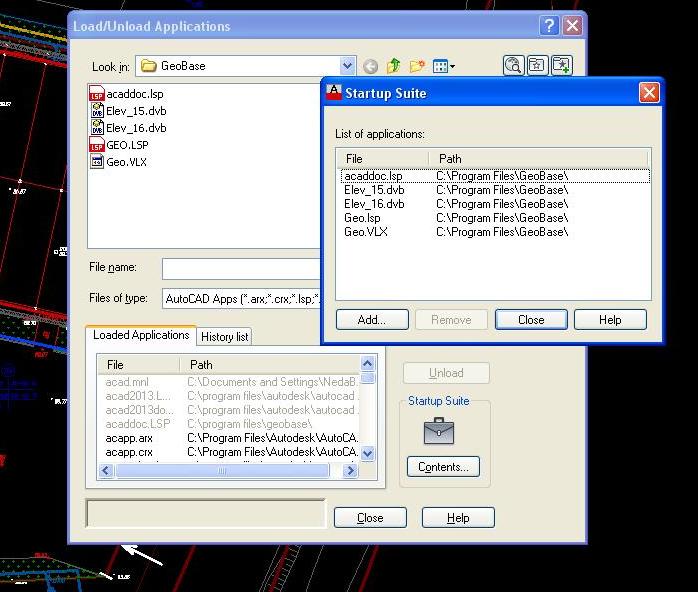Image resolution: width=698 pixels, height=592 pixels.
Task: Click Remove button in Startup Suite
Action: coord(451,320)
